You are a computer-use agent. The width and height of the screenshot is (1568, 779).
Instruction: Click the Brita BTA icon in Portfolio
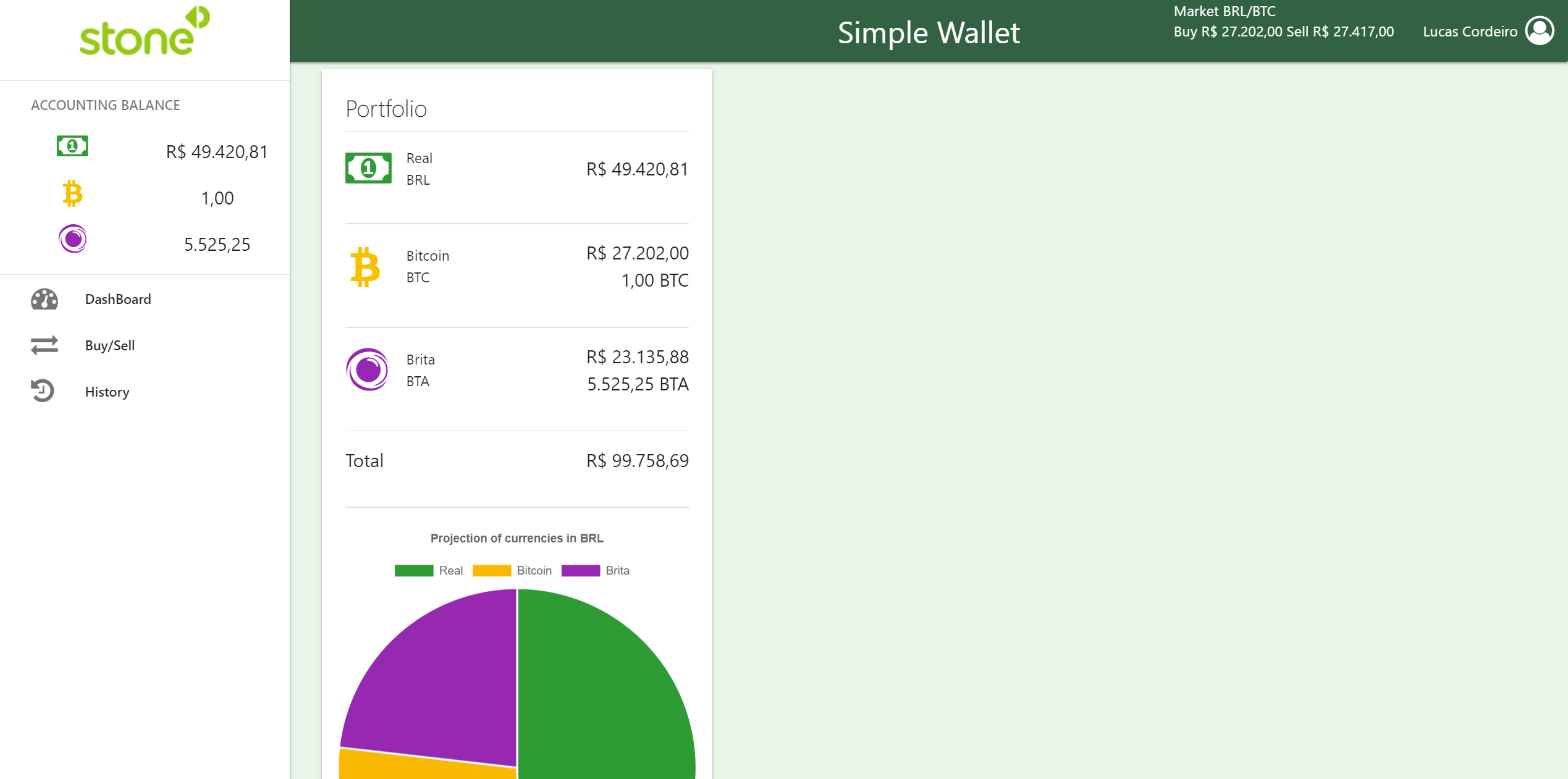(368, 369)
